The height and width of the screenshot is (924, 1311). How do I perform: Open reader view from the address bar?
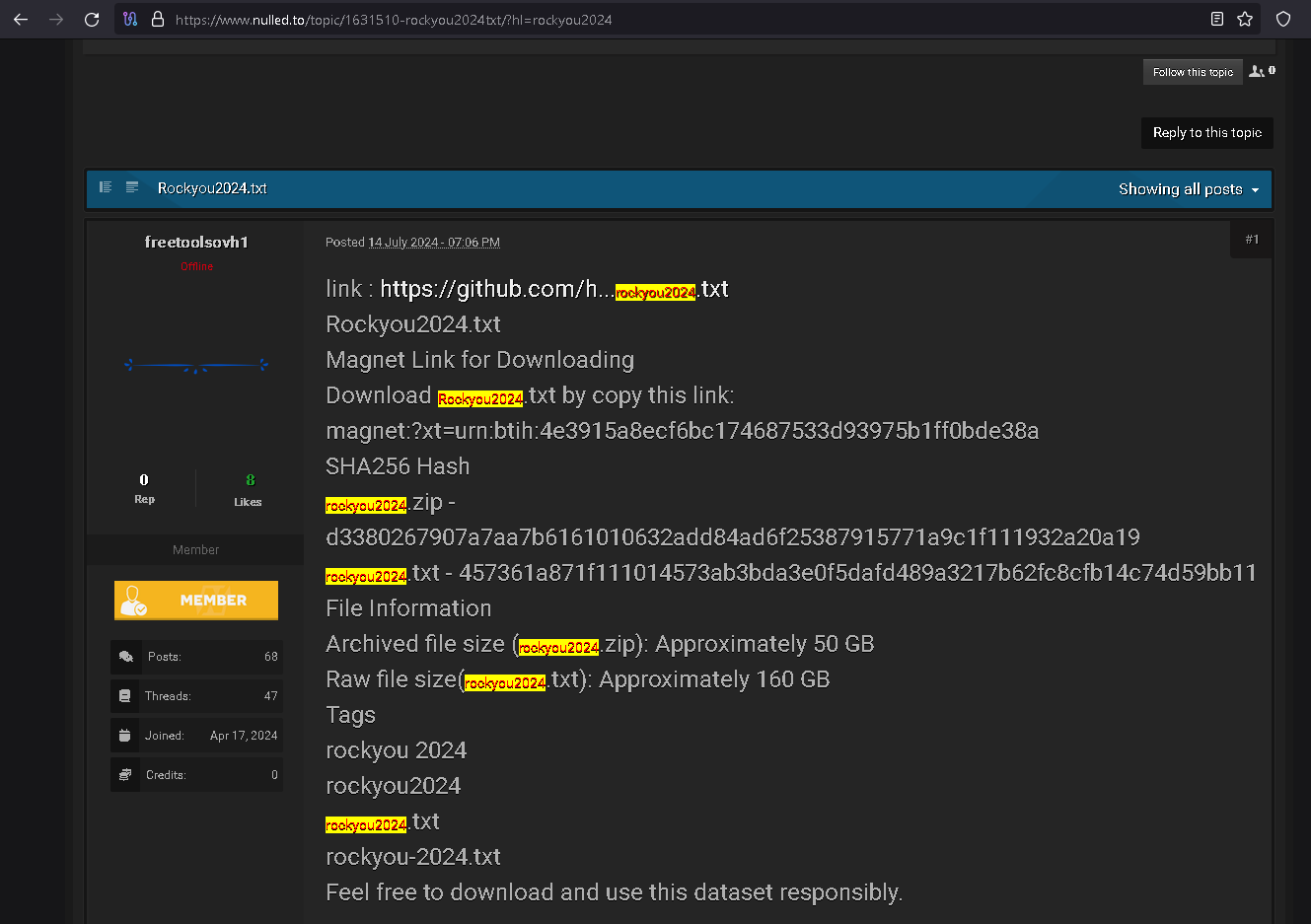click(x=1216, y=18)
